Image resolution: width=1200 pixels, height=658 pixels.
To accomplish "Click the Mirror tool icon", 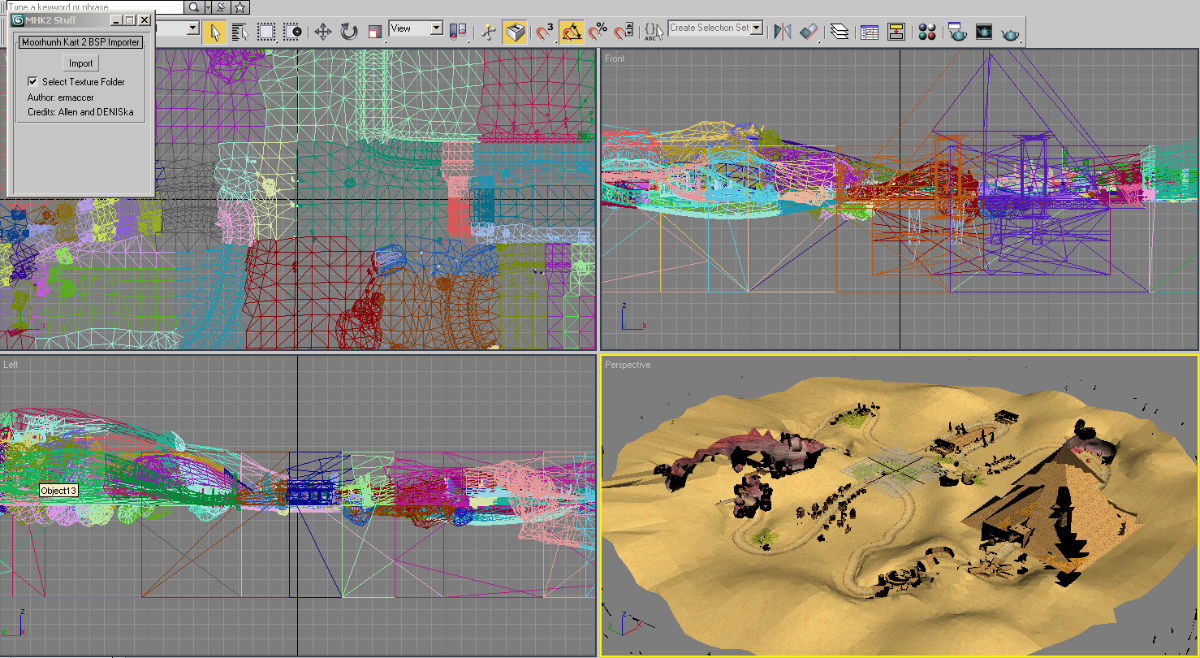I will coord(783,31).
